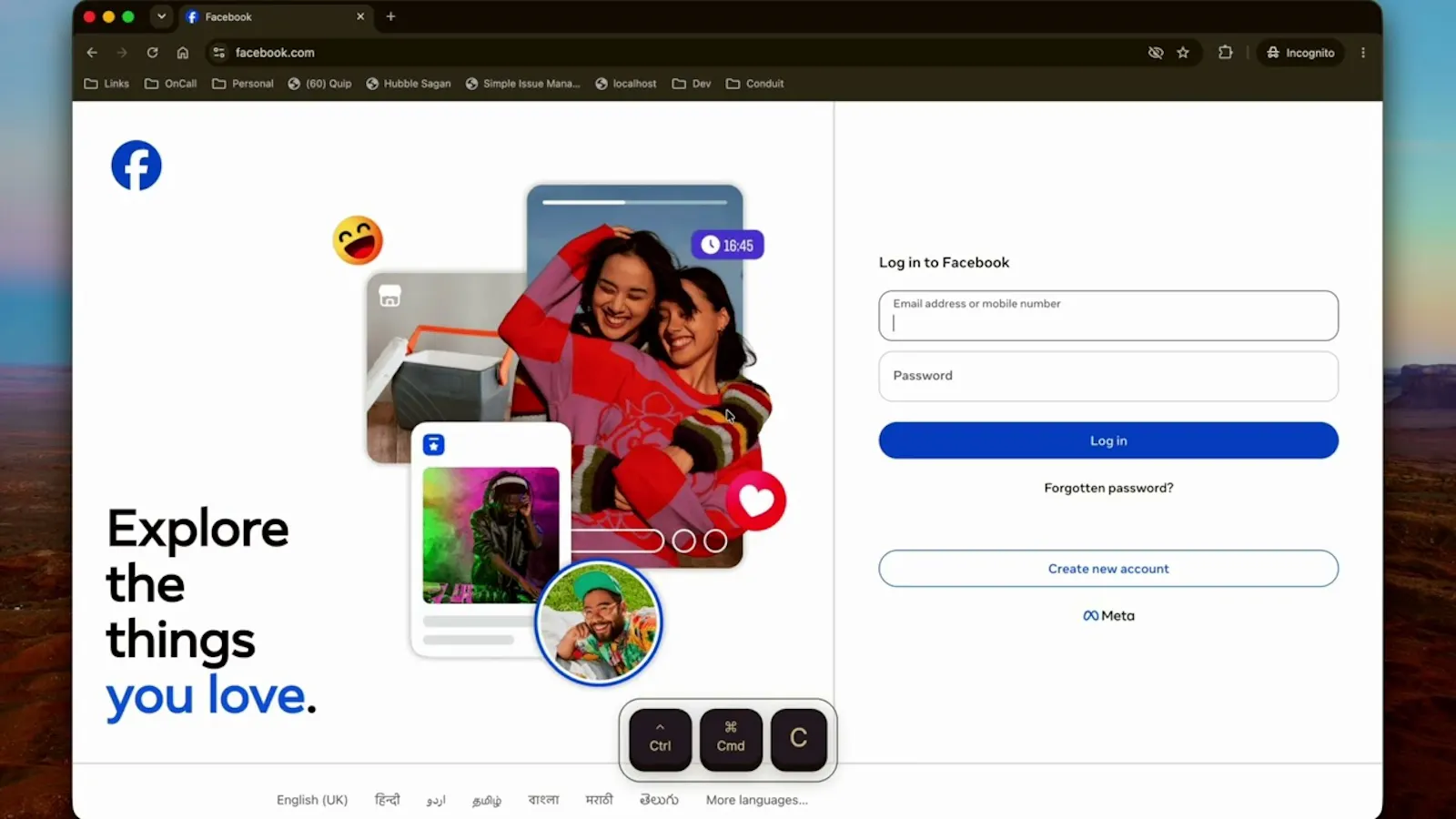Switch language to தமிழ்
The width and height of the screenshot is (1456, 819).
pos(487,800)
